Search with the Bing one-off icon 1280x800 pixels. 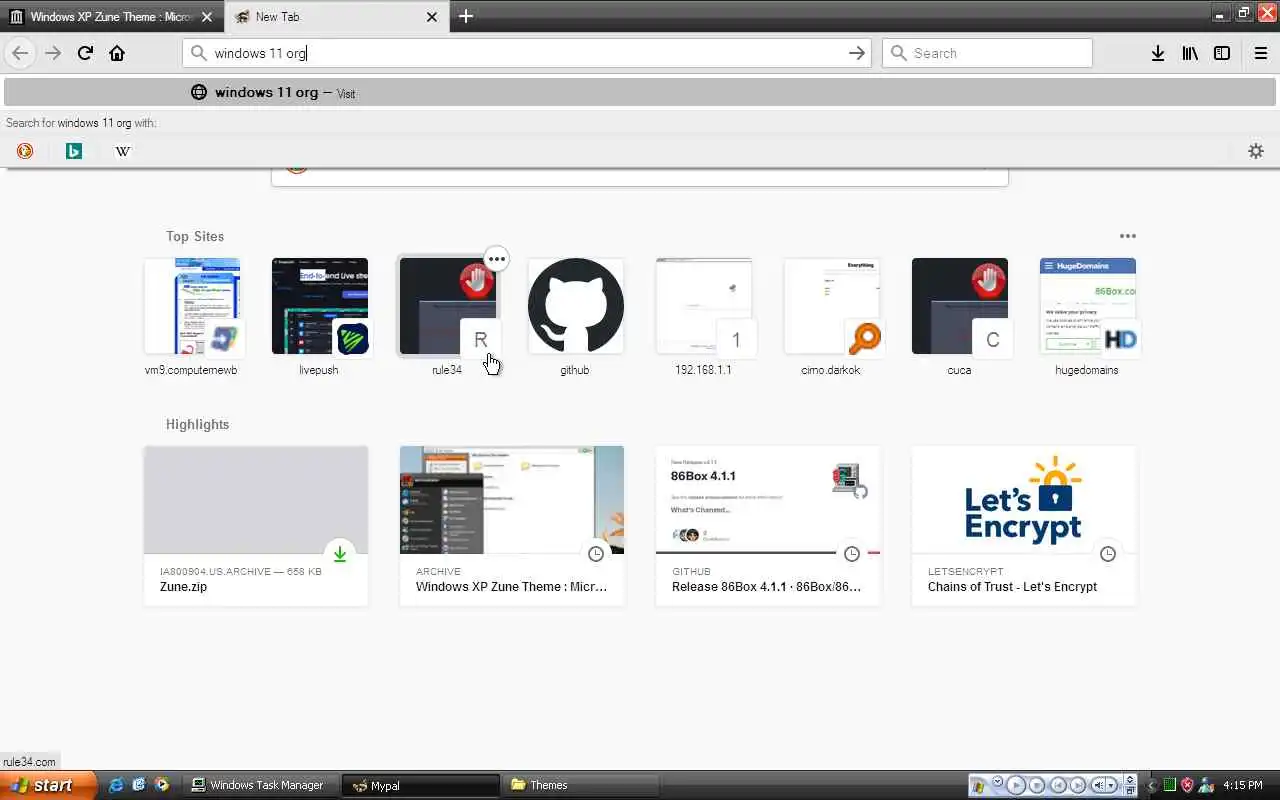[x=74, y=151]
